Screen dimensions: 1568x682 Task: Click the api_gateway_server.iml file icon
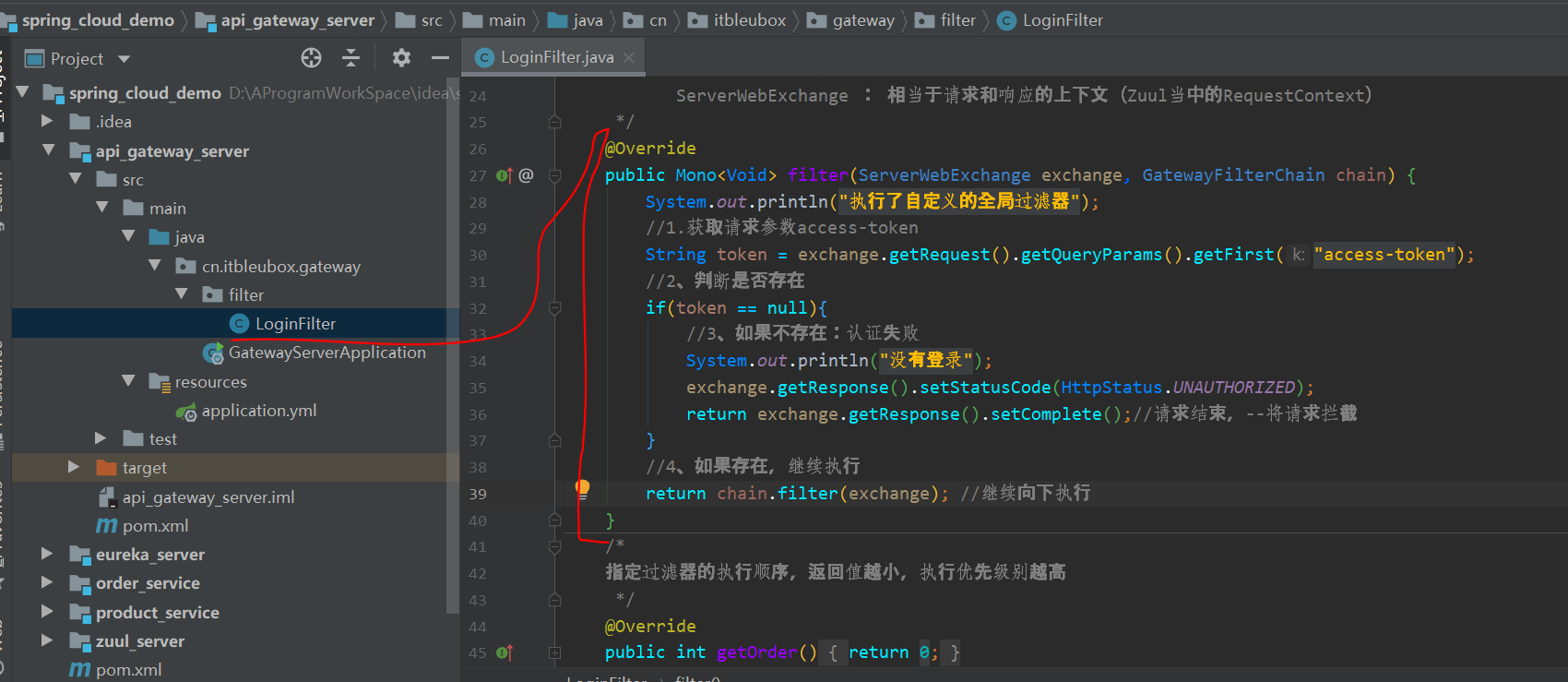click(106, 497)
